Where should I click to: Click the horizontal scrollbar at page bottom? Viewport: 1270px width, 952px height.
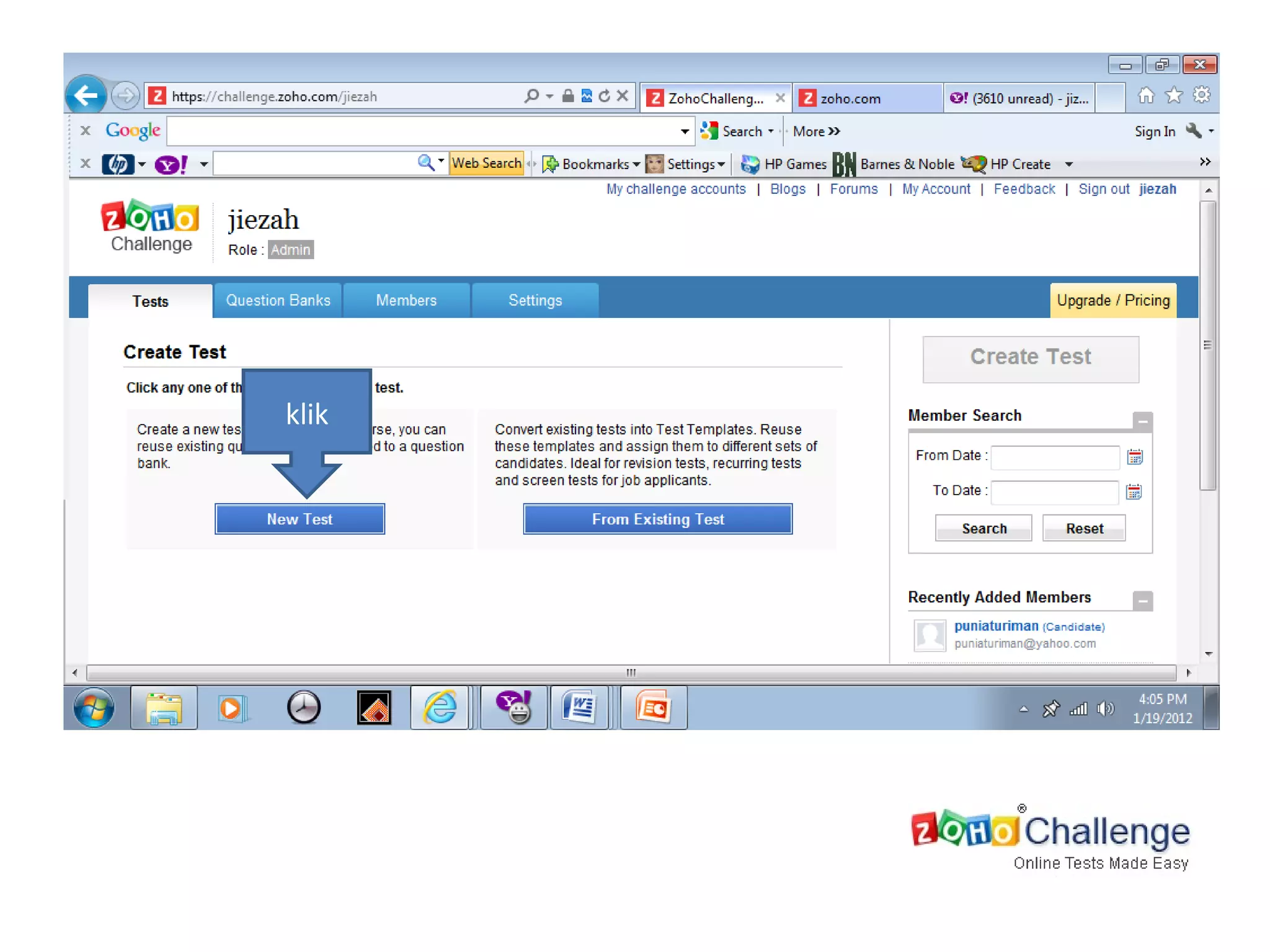(x=631, y=672)
